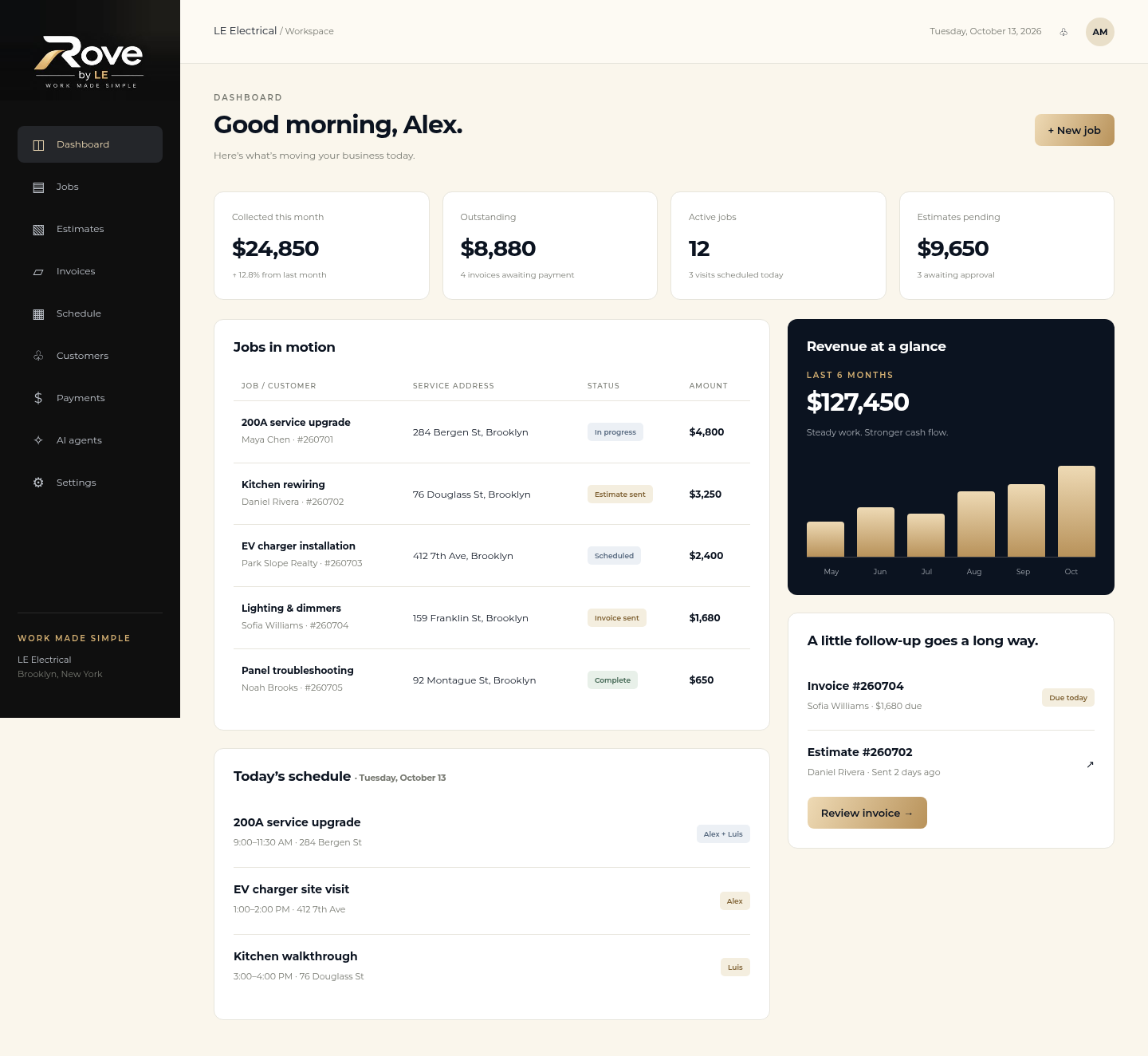Open Kitchen walkthrough schedule entry
The image size is (1148, 1056).
tap(492, 967)
